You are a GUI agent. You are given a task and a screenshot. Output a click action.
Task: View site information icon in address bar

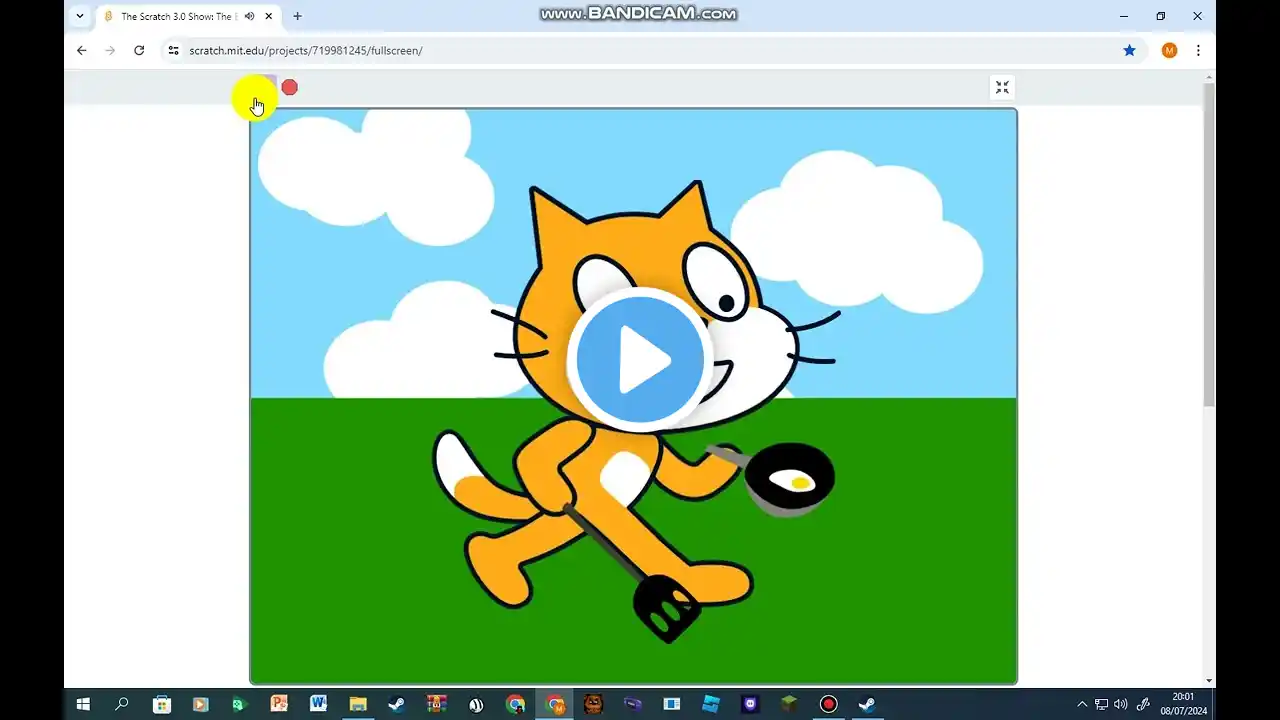click(x=173, y=50)
